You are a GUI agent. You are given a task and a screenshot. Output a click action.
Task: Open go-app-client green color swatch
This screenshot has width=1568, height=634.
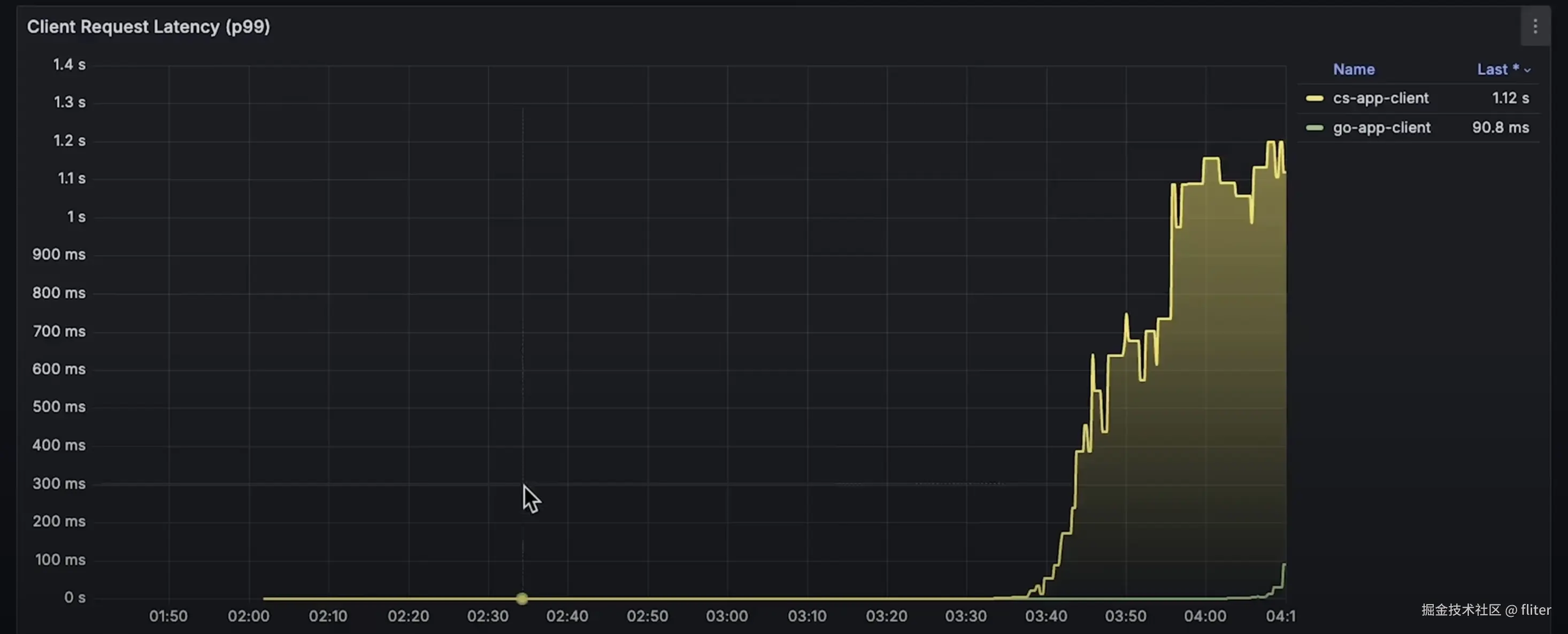[1314, 128]
